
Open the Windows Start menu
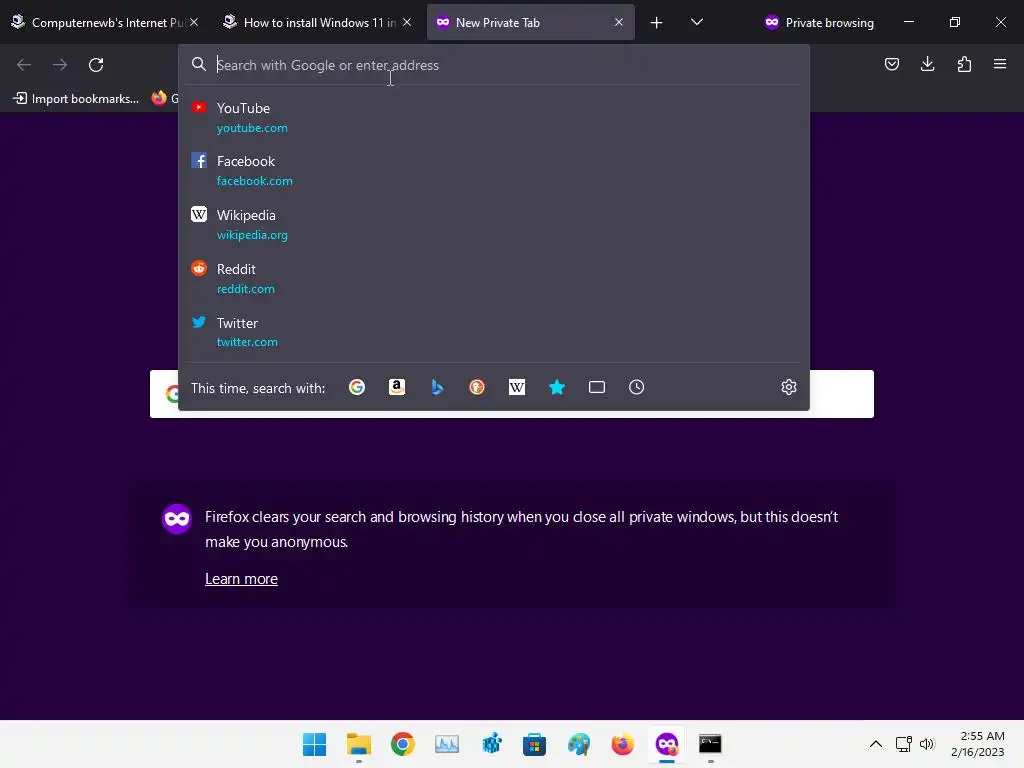pos(314,744)
